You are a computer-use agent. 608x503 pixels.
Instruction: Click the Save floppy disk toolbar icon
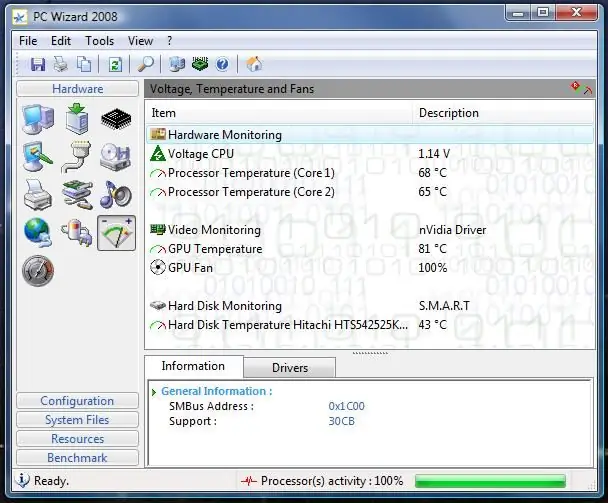click(38, 64)
